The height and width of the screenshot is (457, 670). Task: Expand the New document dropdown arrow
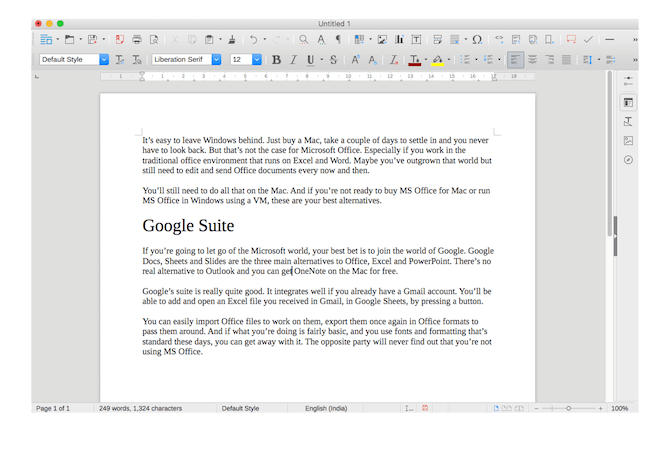(58, 39)
